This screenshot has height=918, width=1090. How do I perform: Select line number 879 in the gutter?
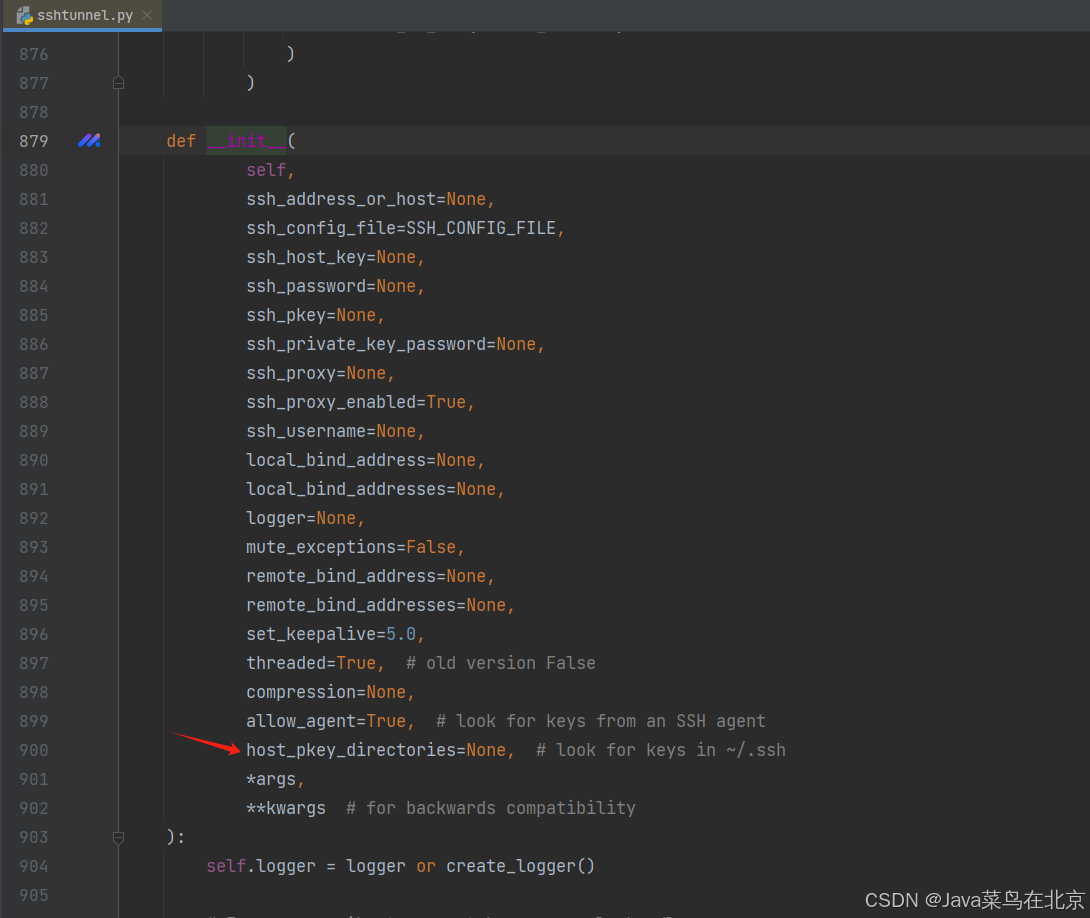pos(33,141)
